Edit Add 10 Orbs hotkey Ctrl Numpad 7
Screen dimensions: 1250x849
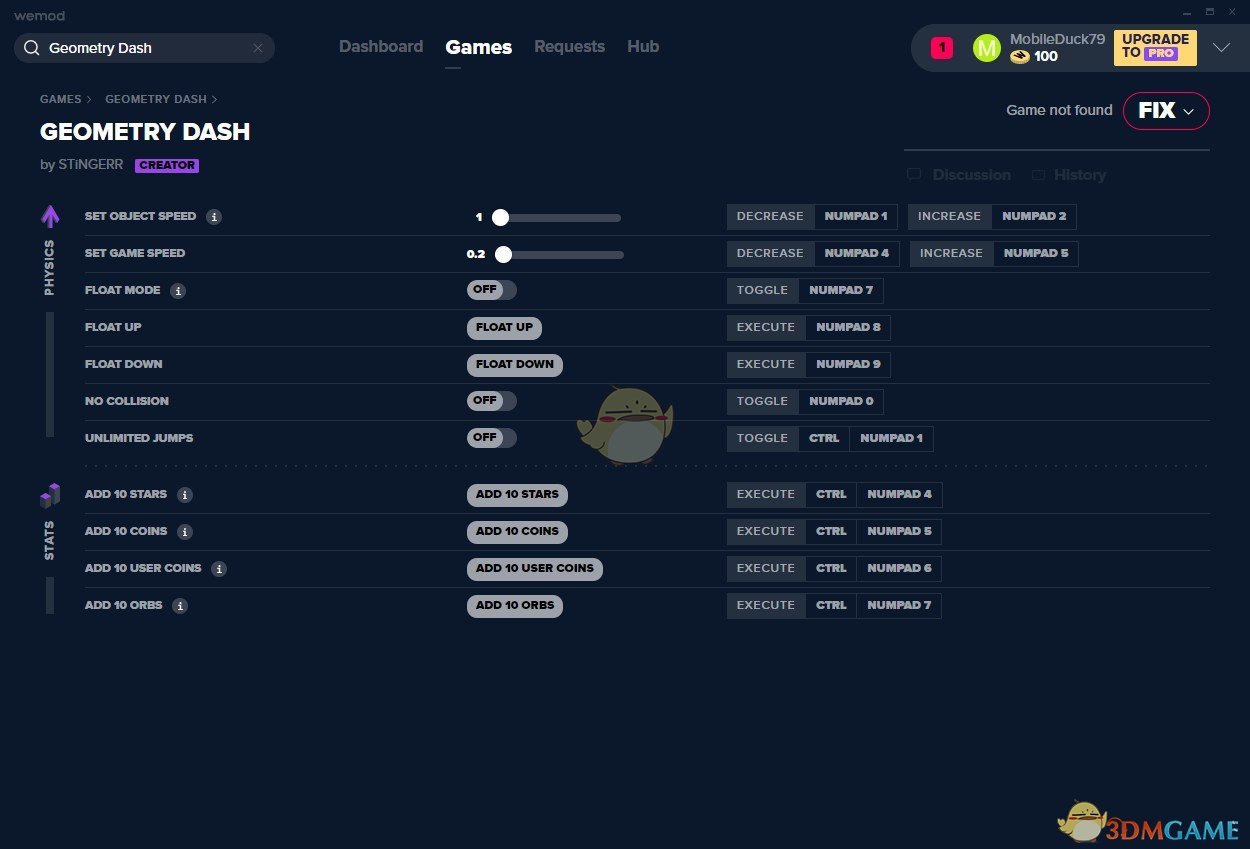(834, 606)
